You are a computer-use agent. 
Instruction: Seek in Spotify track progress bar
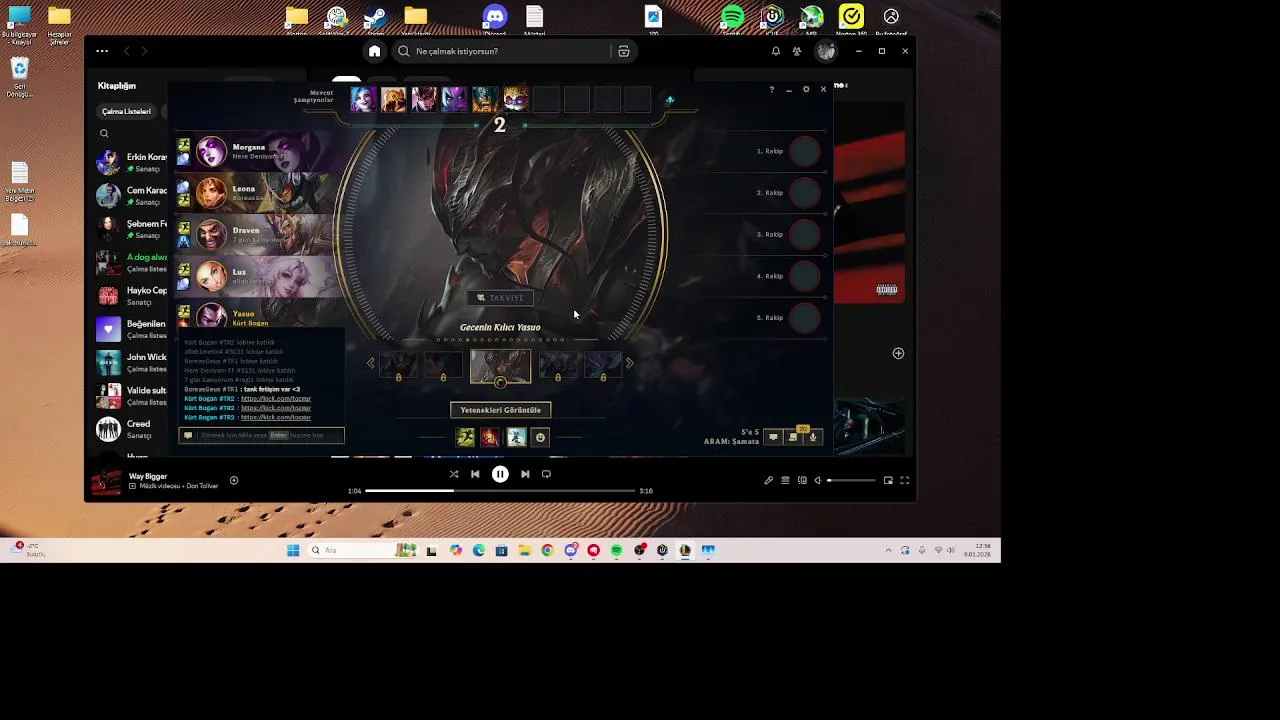point(500,491)
